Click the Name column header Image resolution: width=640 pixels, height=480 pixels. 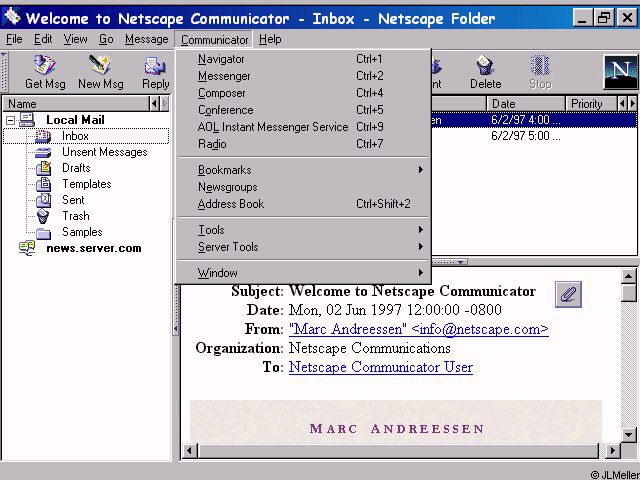76,104
